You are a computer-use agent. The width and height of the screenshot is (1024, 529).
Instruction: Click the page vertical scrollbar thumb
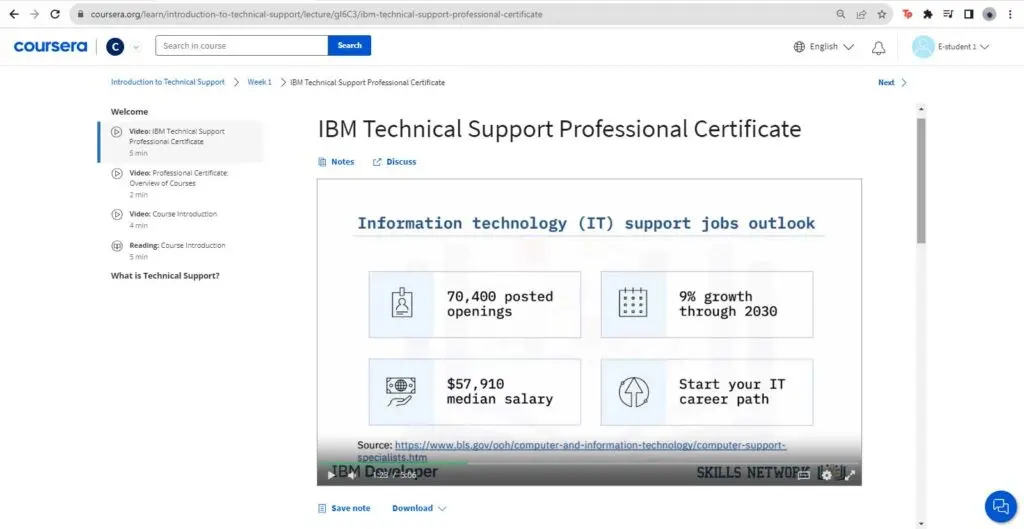pyautogui.click(x=921, y=181)
